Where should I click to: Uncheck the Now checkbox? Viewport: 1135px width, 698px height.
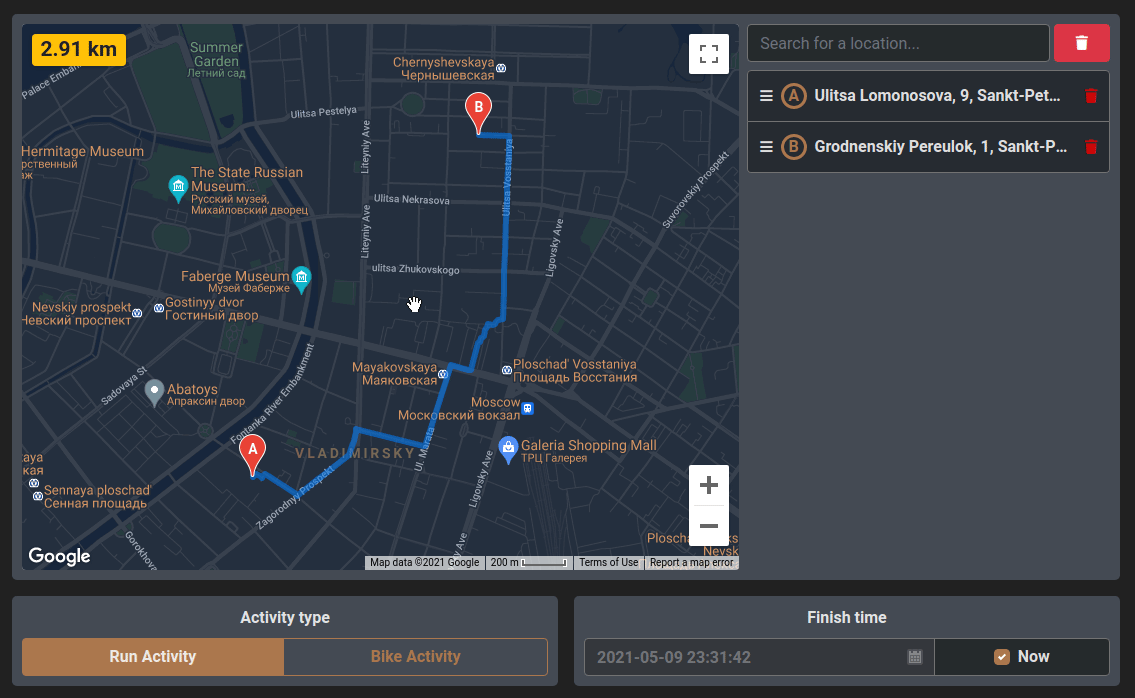[1002, 657]
